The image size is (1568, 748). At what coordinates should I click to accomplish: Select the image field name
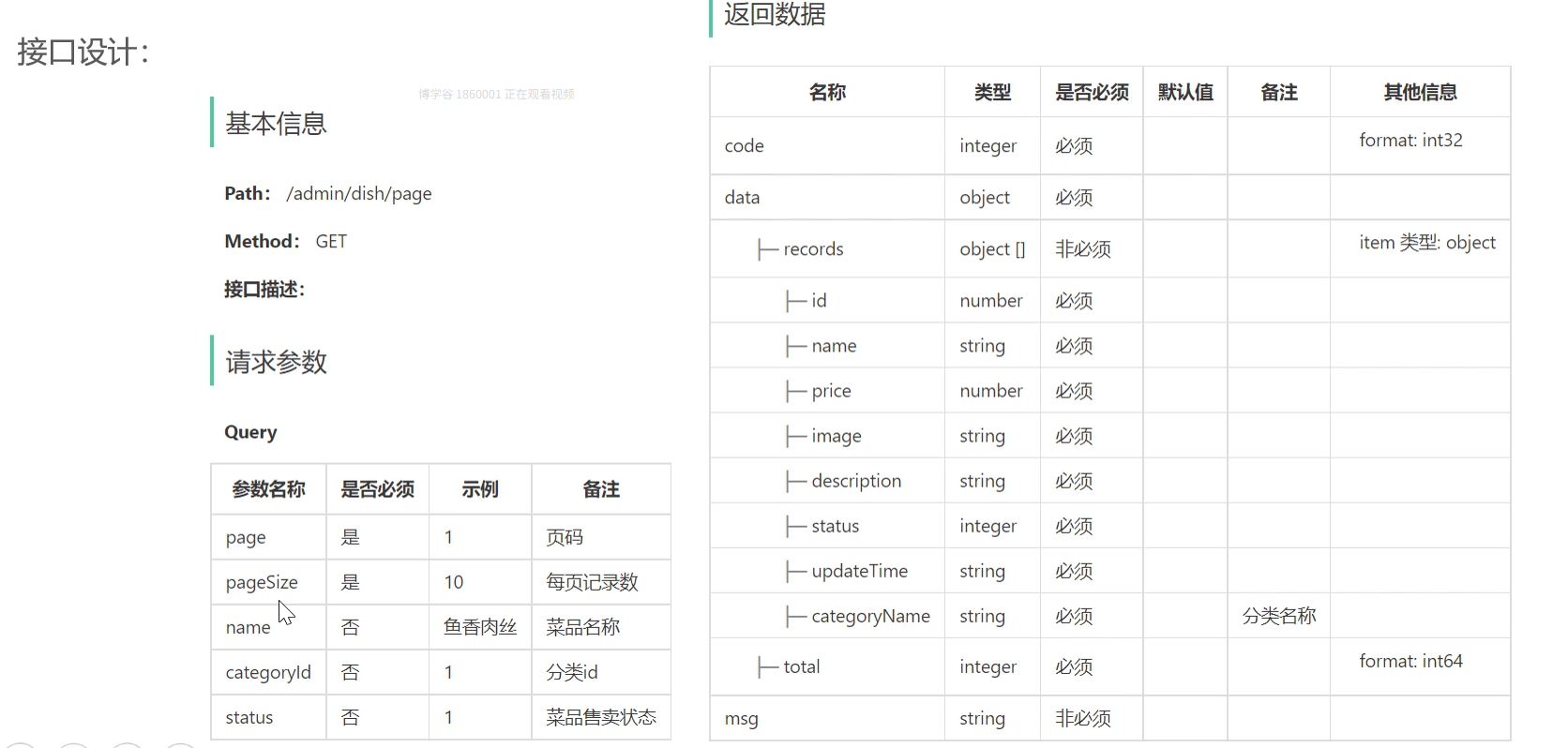[837, 436]
